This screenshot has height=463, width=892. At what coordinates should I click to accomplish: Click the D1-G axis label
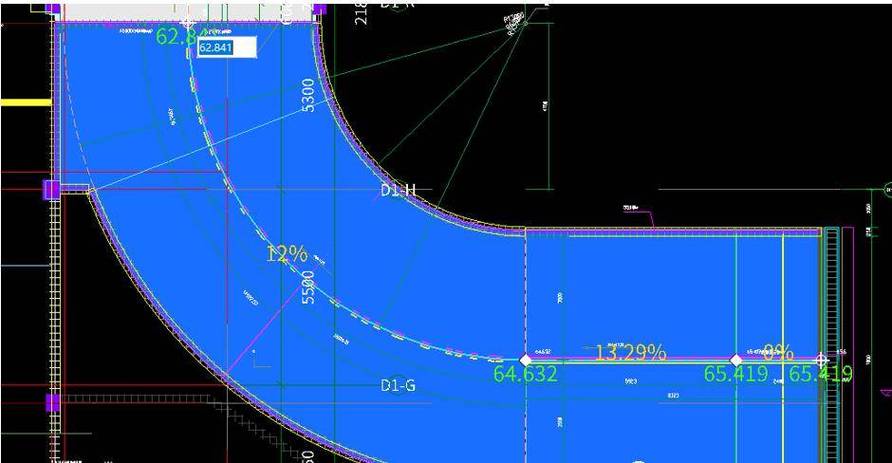coord(398,386)
